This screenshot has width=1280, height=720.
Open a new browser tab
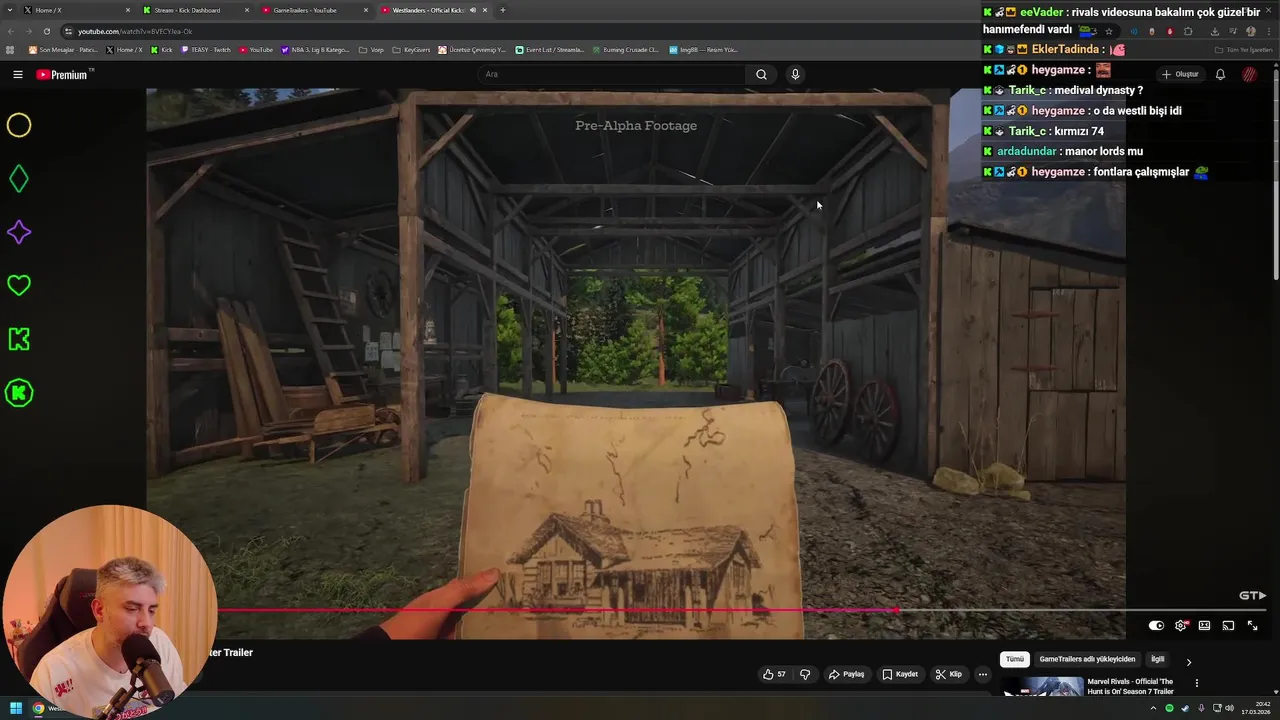click(502, 10)
